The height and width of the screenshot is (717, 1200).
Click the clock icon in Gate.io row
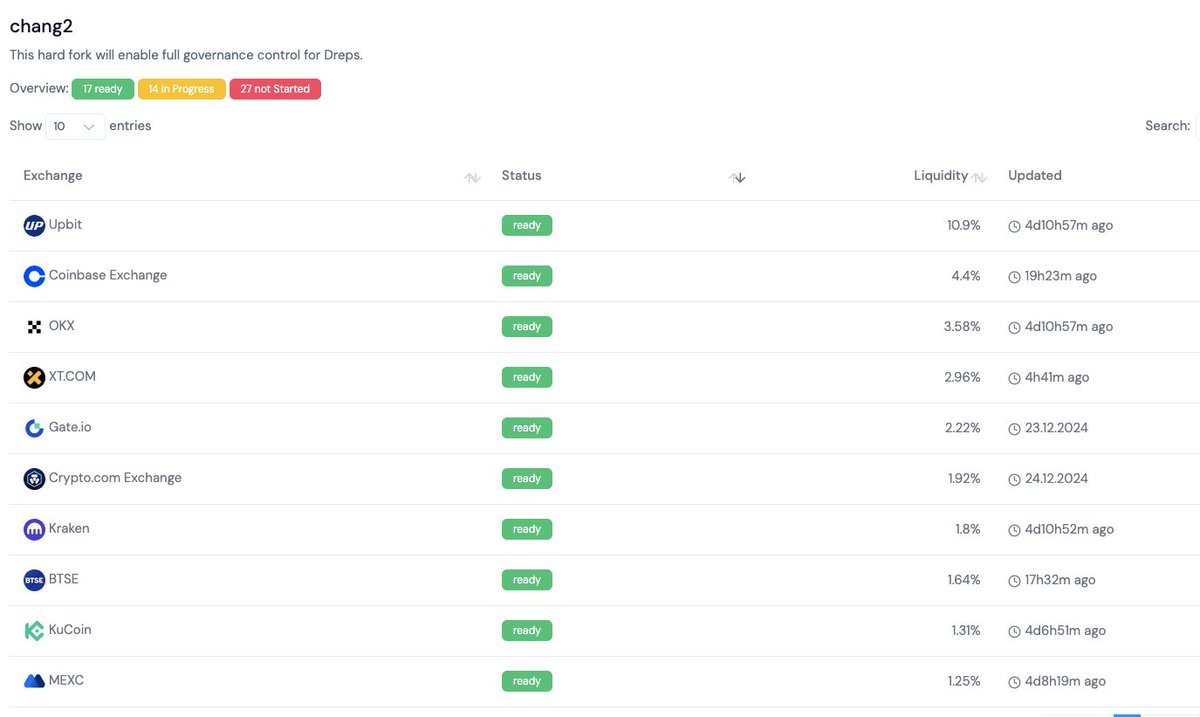click(1014, 428)
